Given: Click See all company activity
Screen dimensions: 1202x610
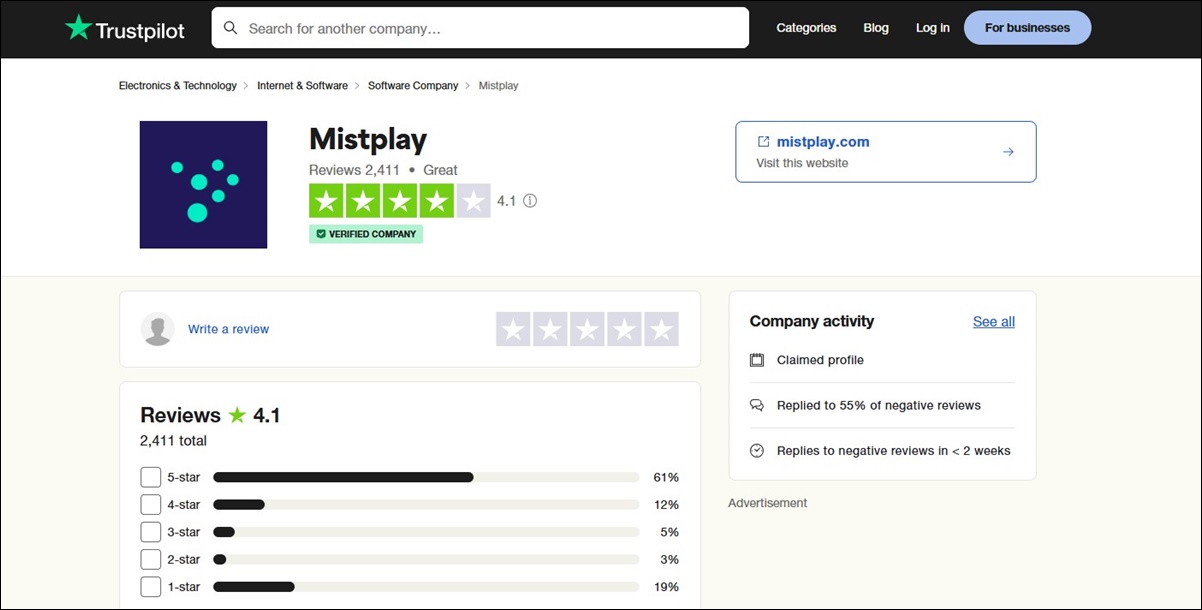Looking at the screenshot, I should point(994,322).
